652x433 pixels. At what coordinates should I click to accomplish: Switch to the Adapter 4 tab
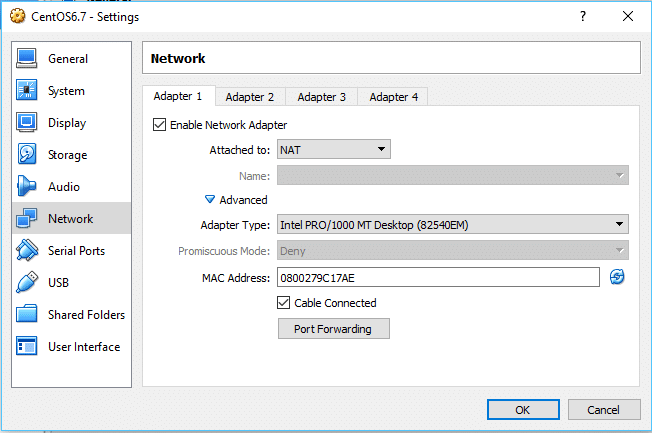pos(393,97)
